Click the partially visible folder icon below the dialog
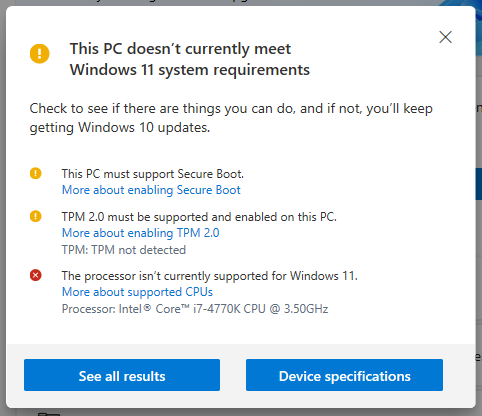This screenshot has width=482, height=416. click(x=49, y=414)
